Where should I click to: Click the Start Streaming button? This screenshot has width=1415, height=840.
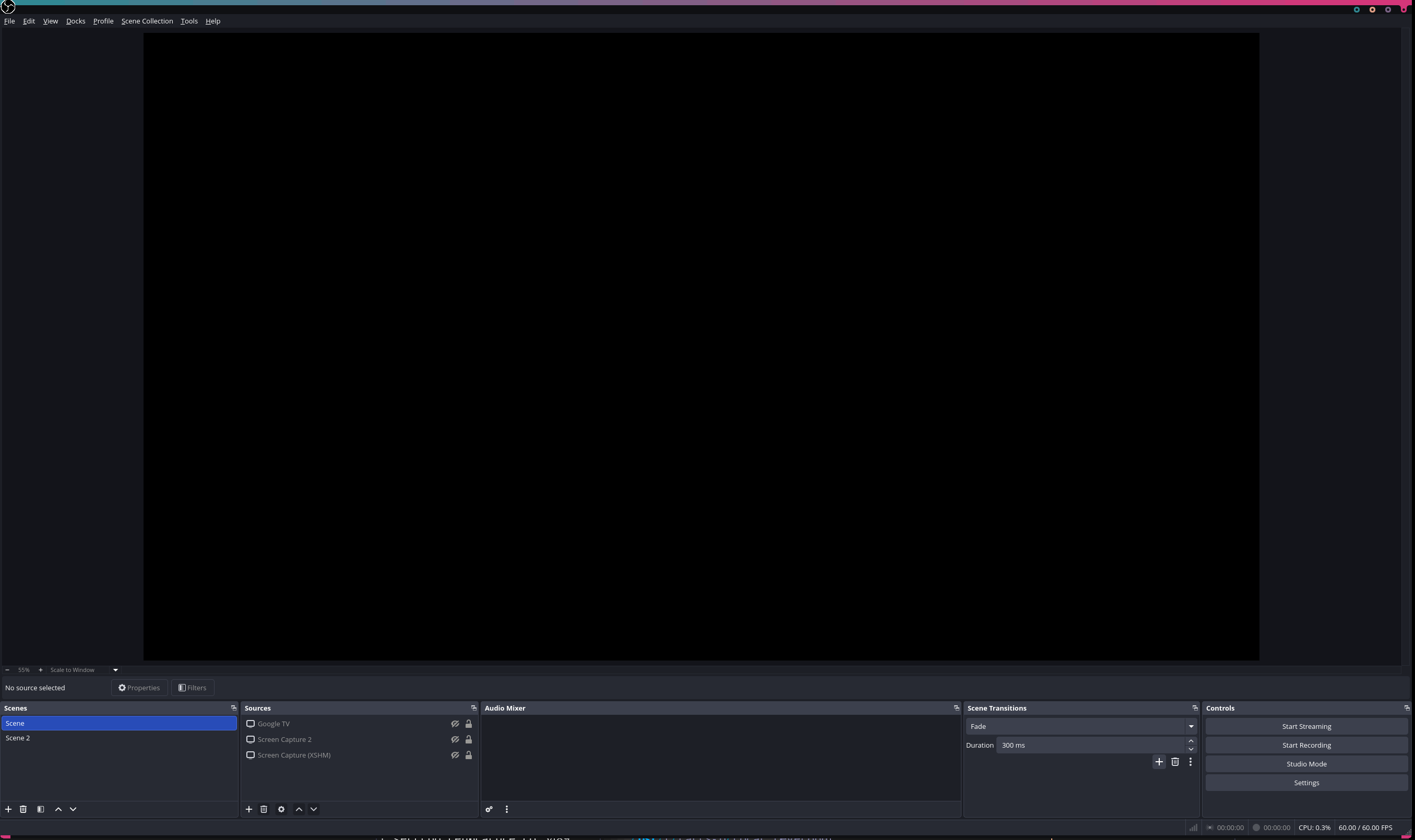click(x=1306, y=726)
